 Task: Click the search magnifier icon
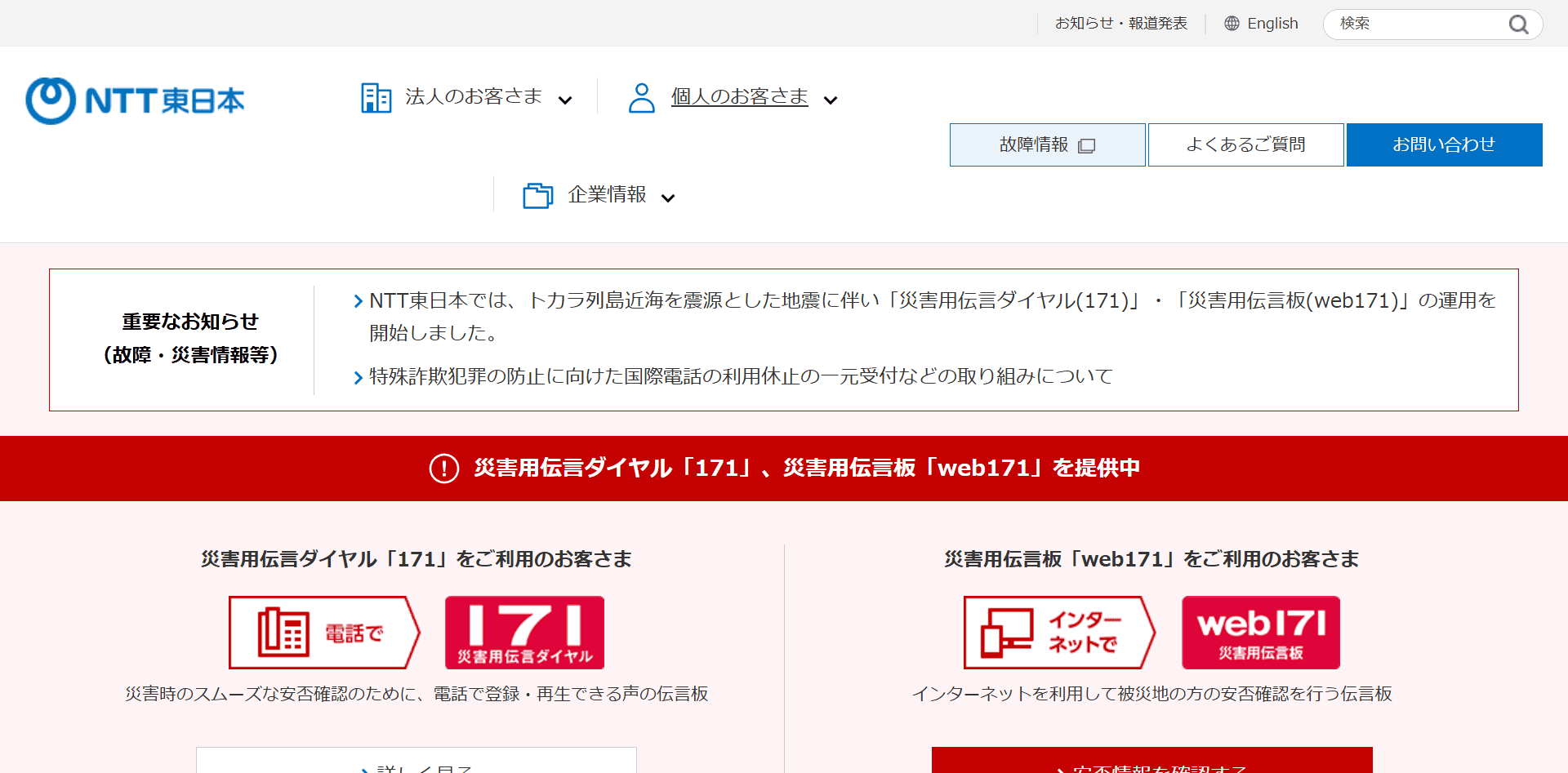coord(1518,24)
